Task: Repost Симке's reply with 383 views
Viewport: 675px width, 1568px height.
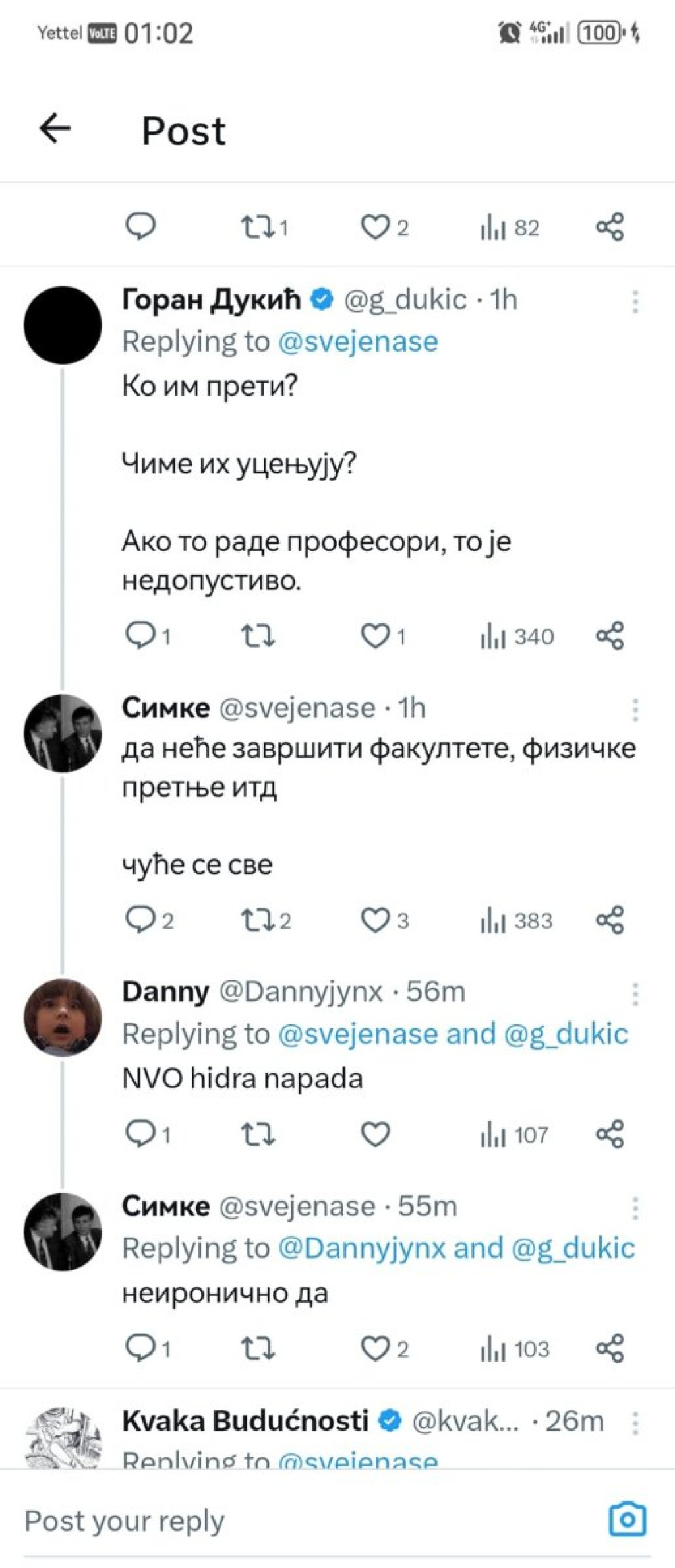Action: coord(265,920)
